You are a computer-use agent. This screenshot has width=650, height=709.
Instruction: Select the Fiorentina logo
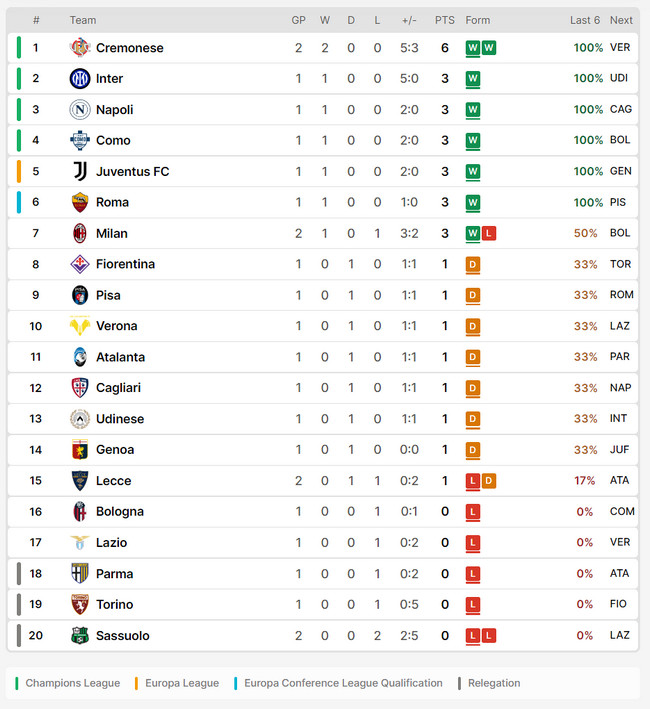(80, 264)
